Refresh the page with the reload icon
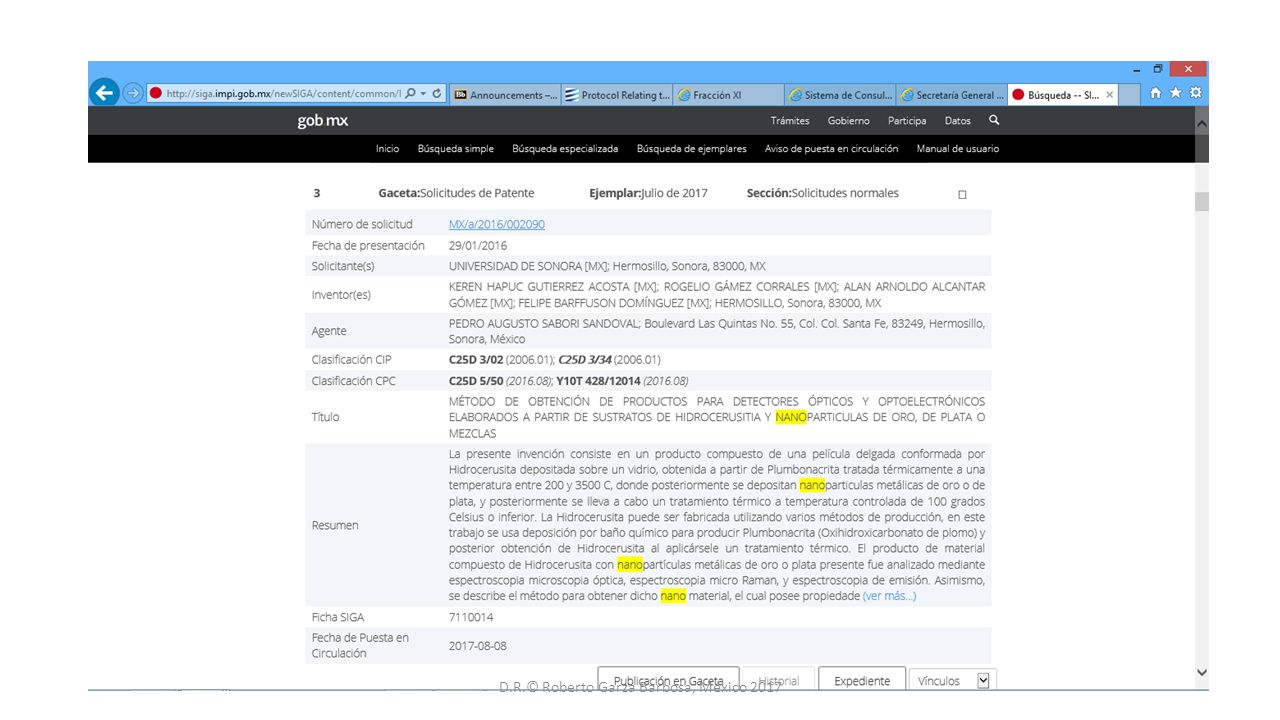The width and height of the screenshot is (1280, 720). [437, 94]
